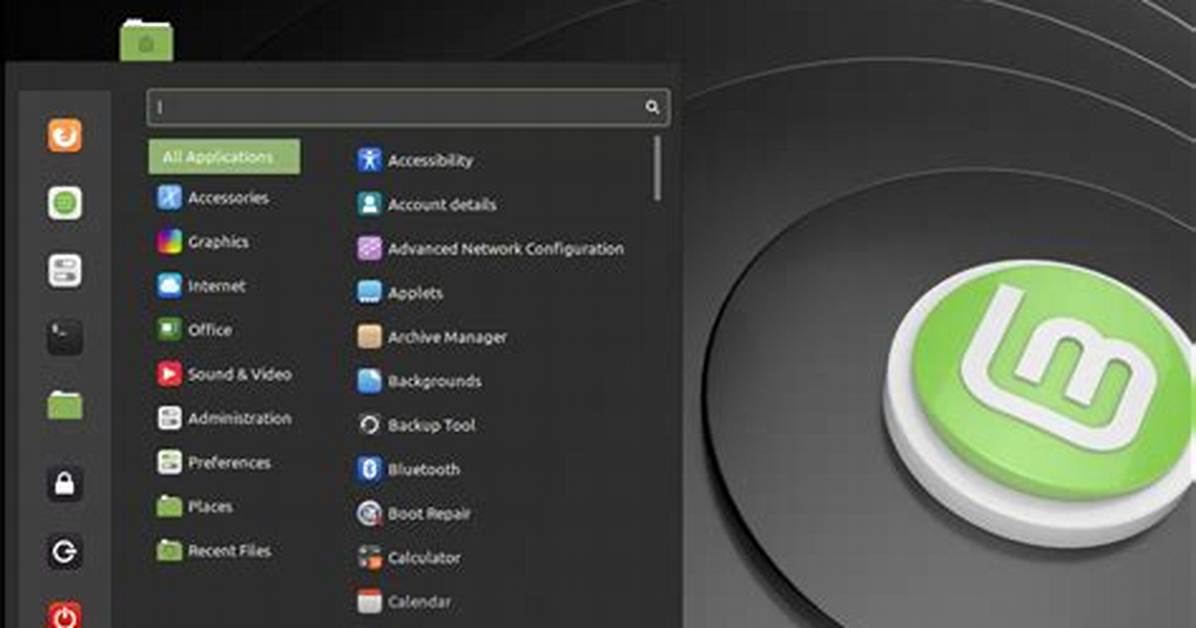Image resolution: width=1196 pixels, height=628 pixels.
Task: Open Bluetooth by its label
Action: pos(423,469)
